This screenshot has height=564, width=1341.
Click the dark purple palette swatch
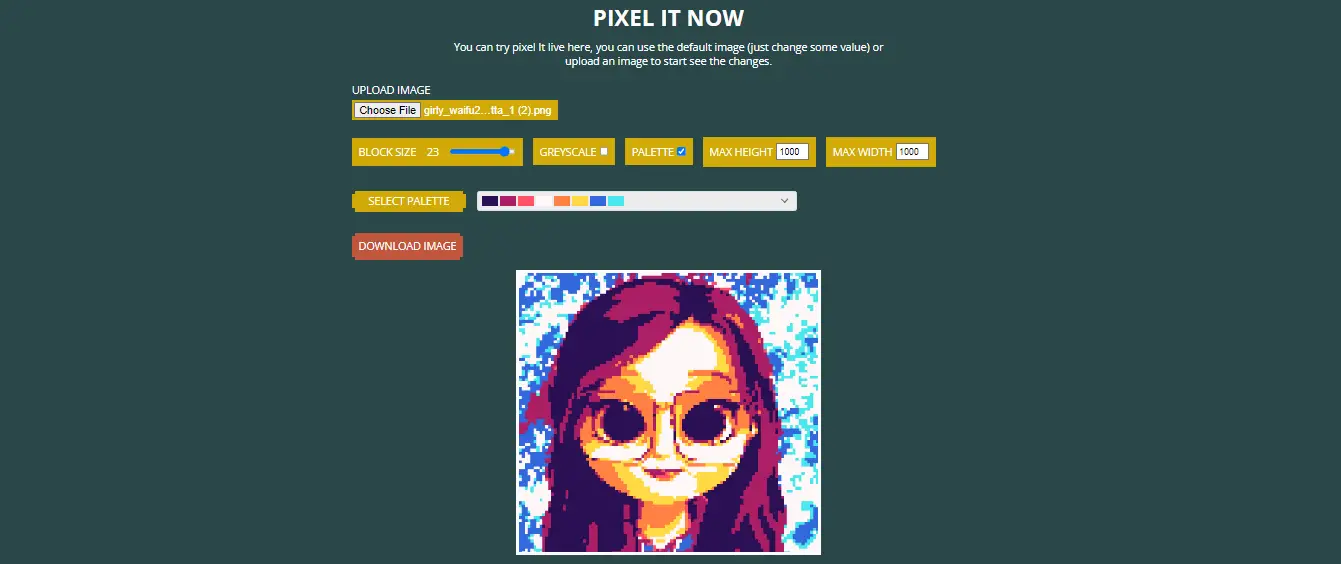pyautogui.click(x=489, y=201)
